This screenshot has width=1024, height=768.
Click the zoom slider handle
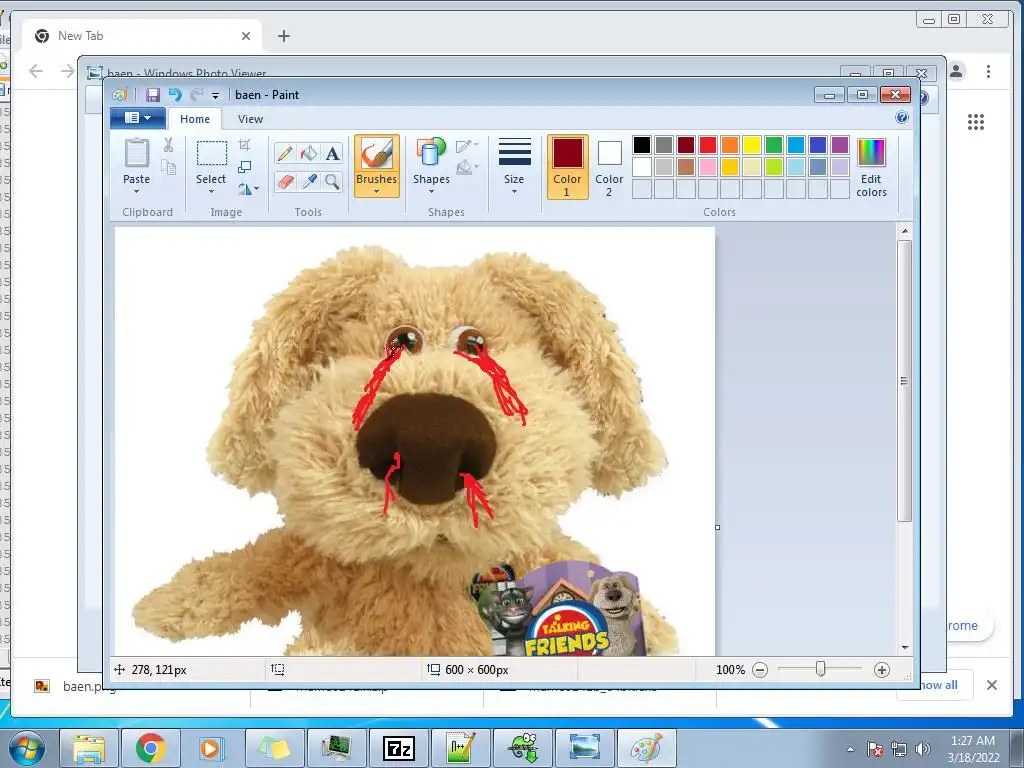coord(820,669)
